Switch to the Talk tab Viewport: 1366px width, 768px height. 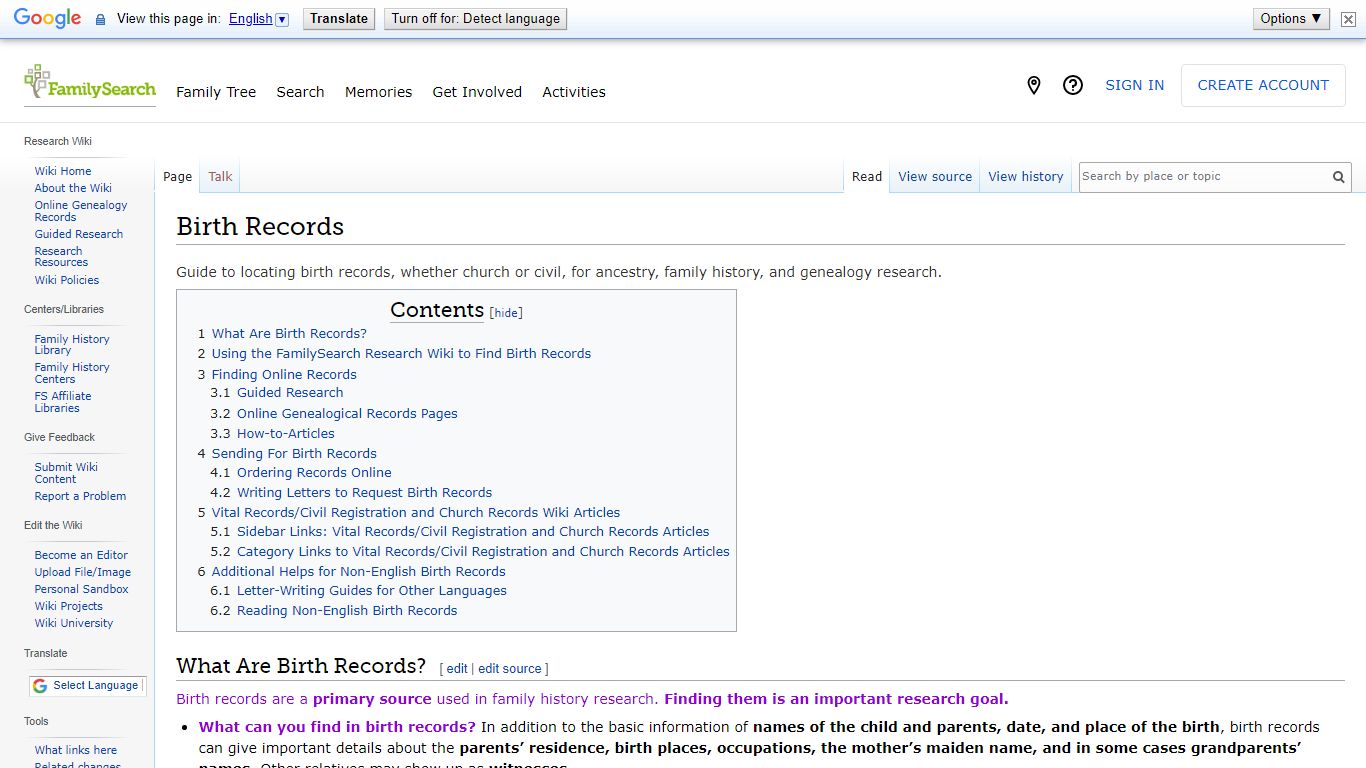220,177
